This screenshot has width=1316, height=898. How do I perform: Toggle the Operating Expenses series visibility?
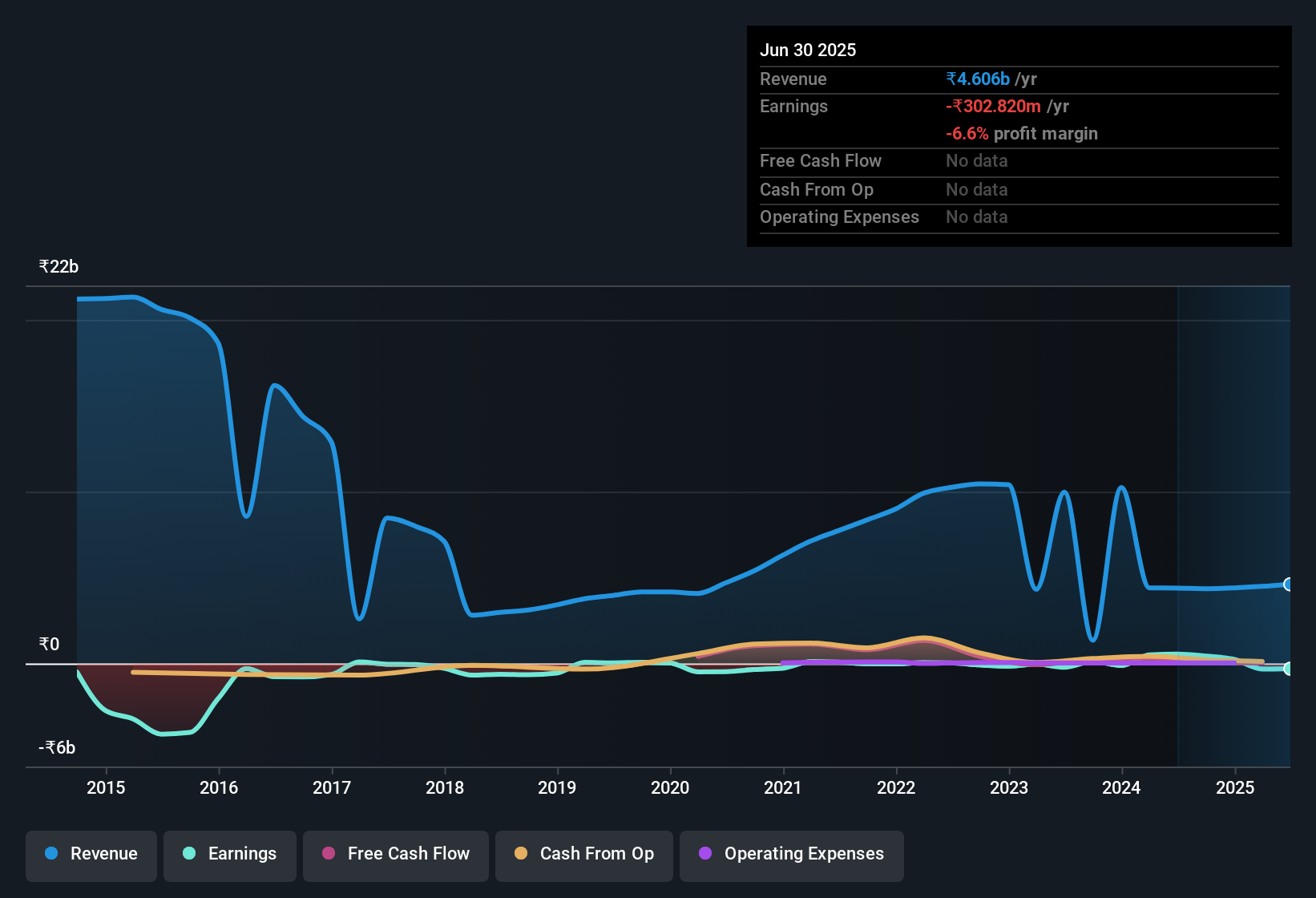[791, 856]
